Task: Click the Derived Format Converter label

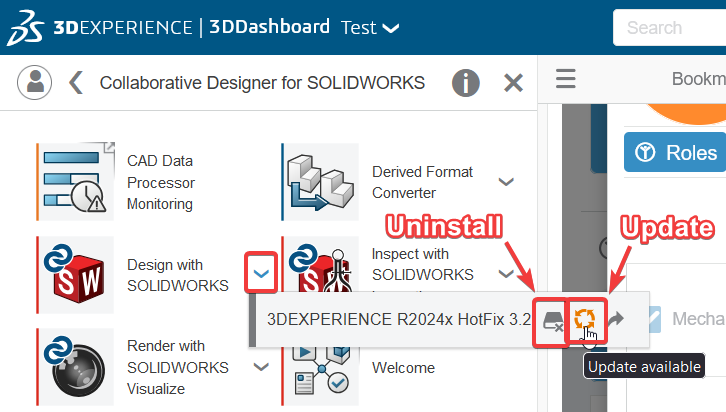Action: [x=422, y=182]
